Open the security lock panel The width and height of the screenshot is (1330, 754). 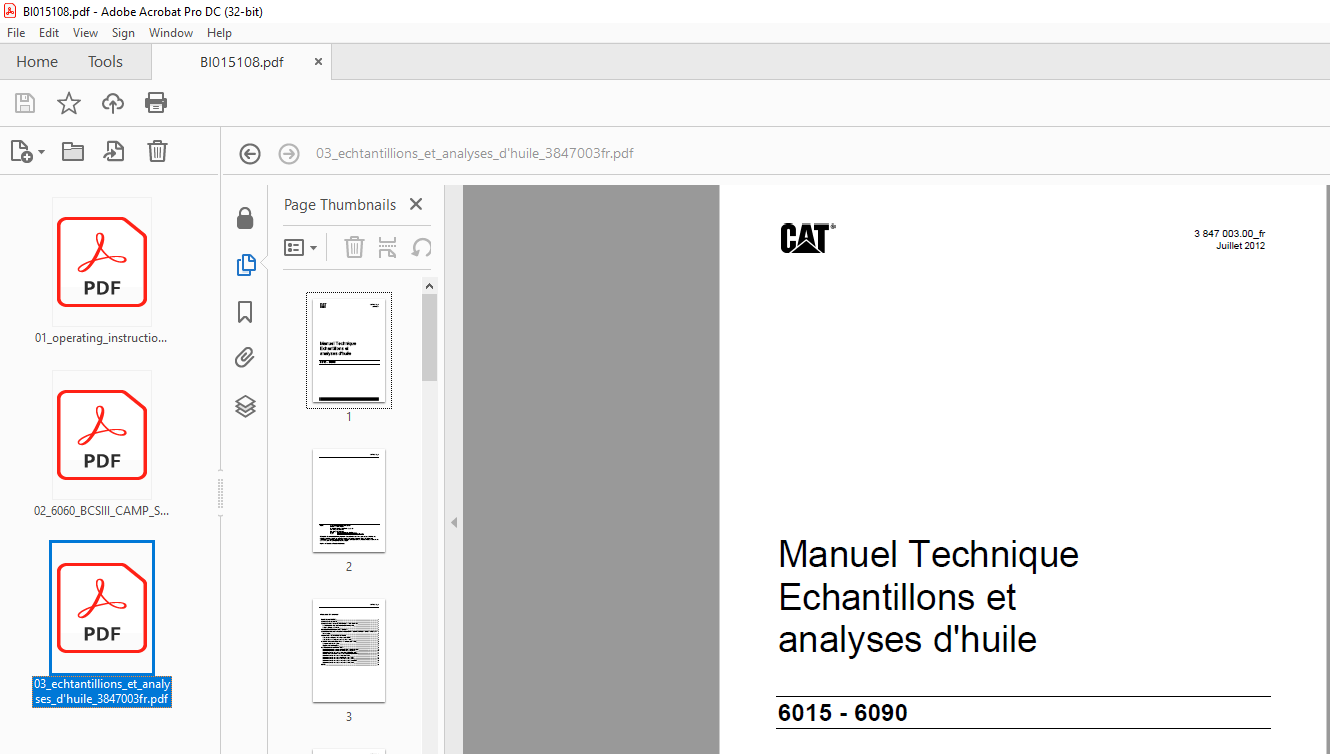pyautogui.click(x=245, y=218)
